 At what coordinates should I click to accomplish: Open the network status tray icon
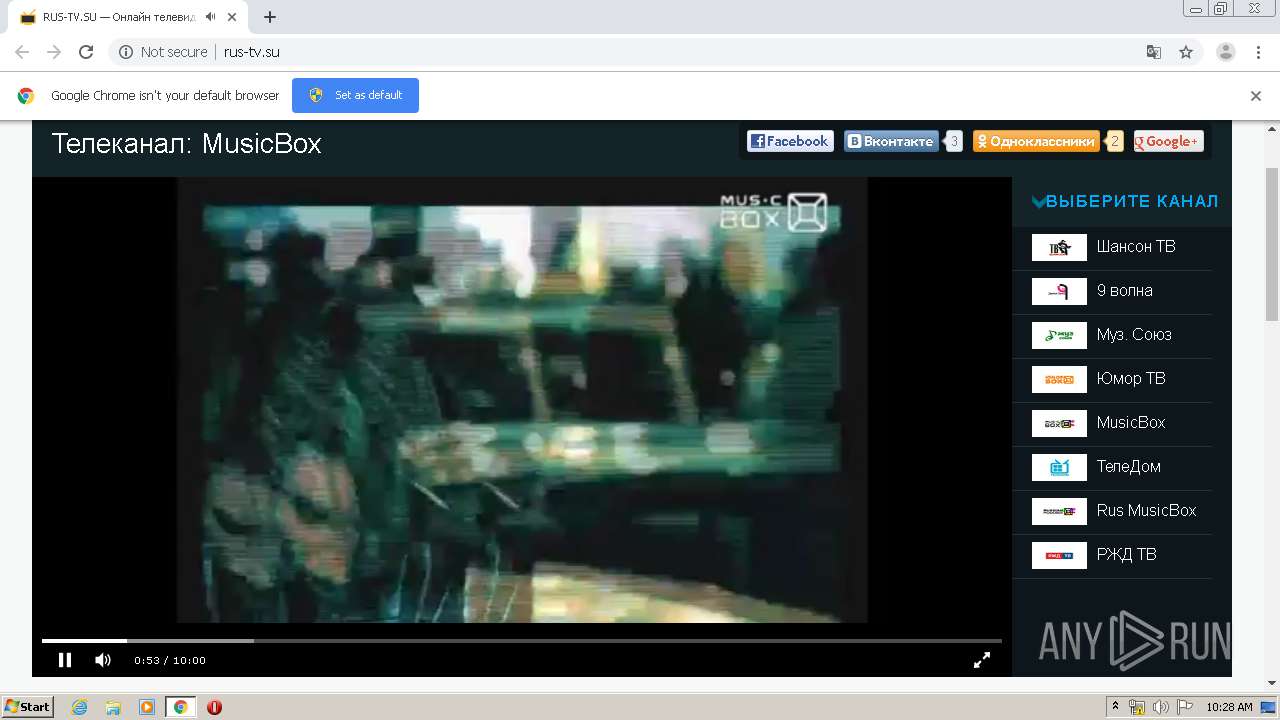pos(1137,707)
